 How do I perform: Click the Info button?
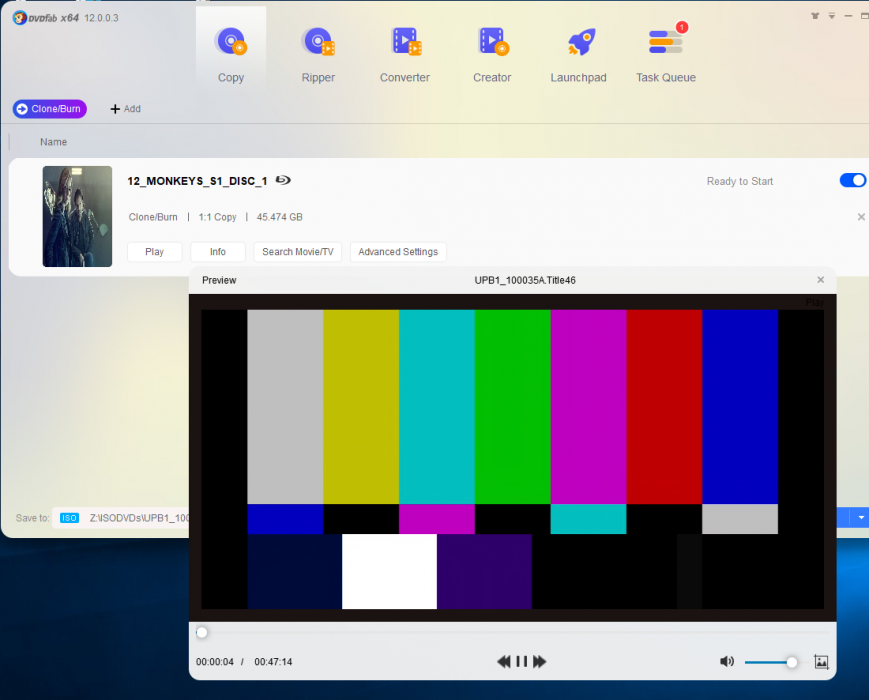coord(217,252)
